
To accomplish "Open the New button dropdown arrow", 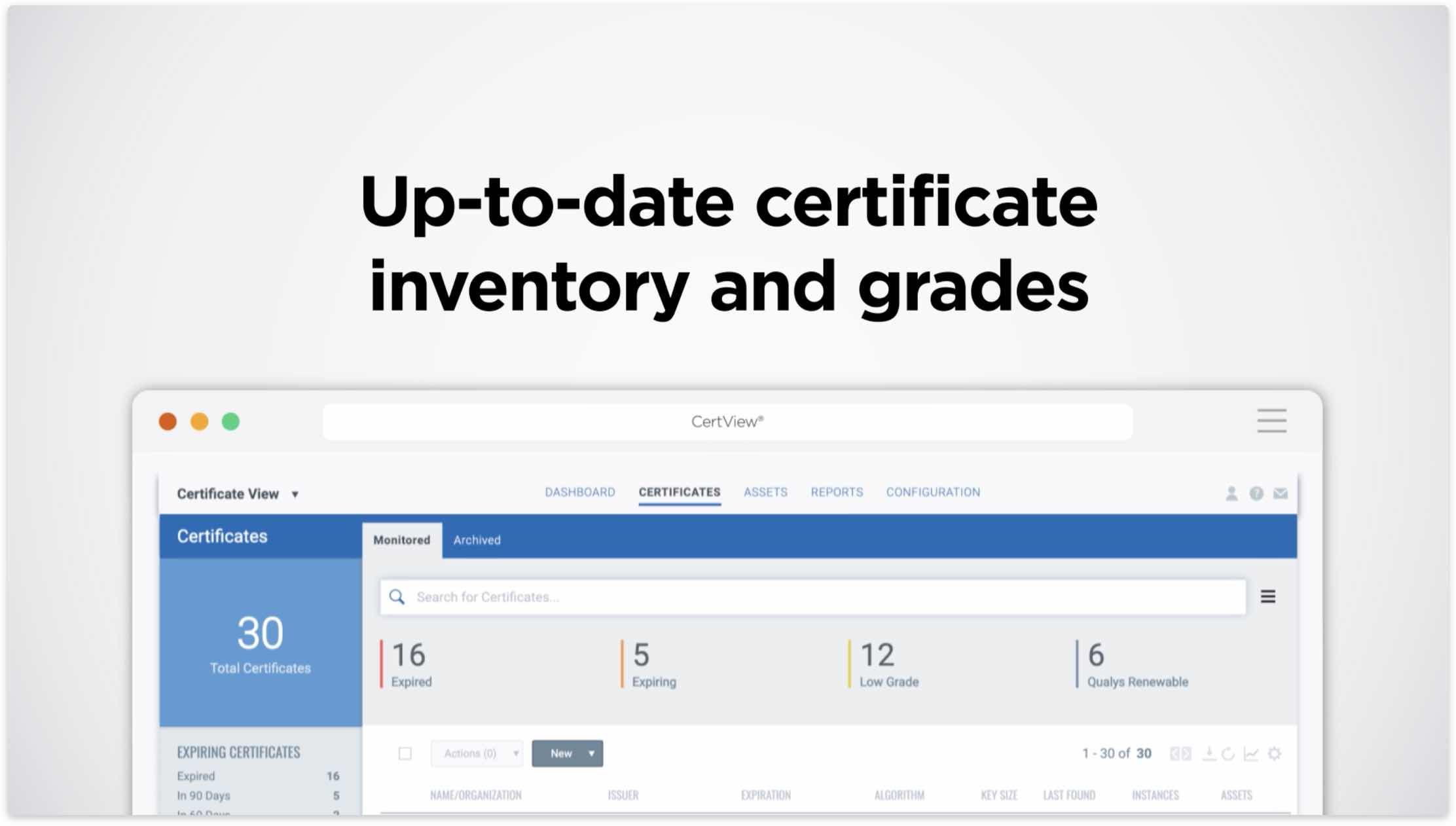I will 591,753.
